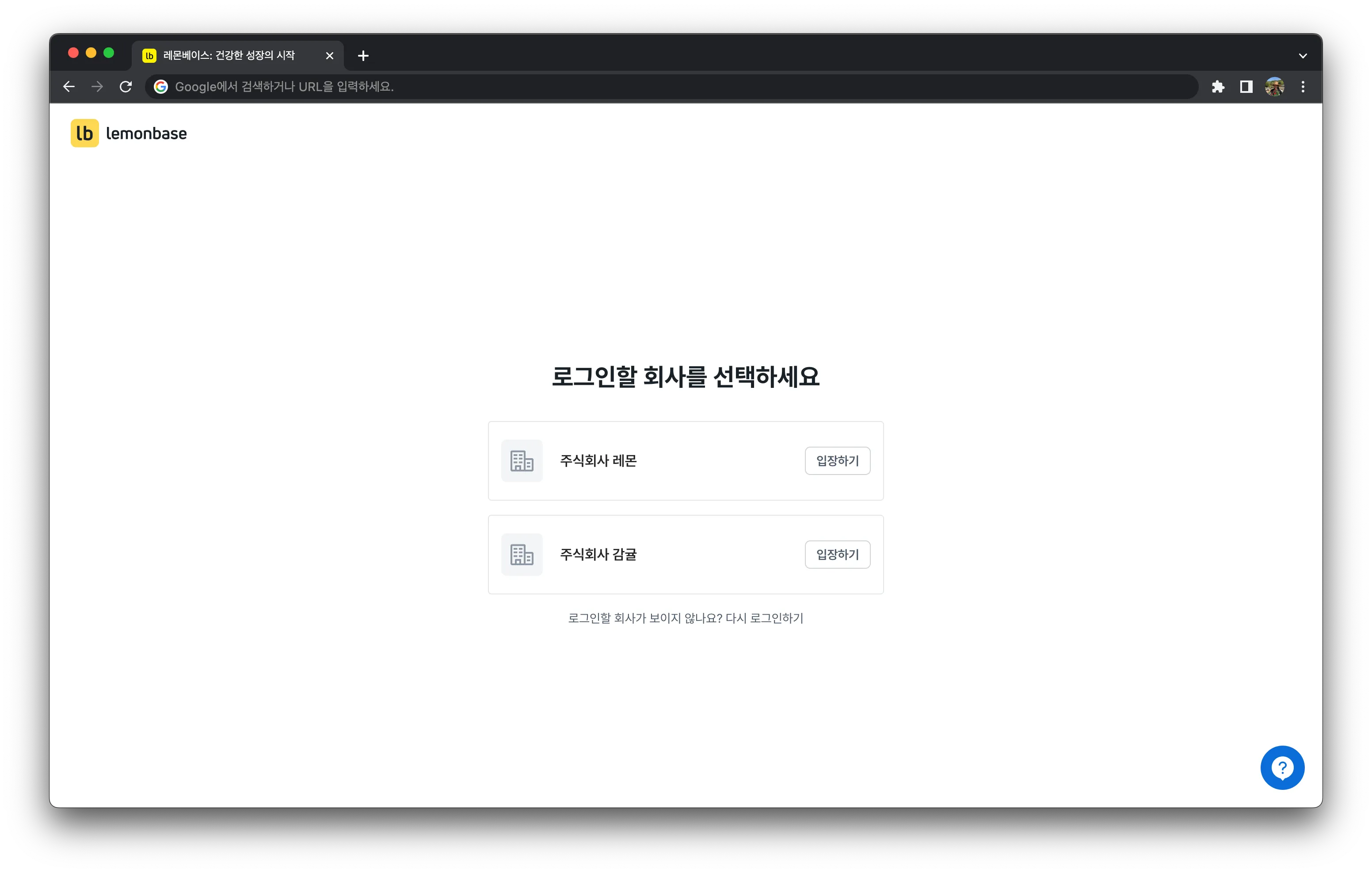Focus the URL address bar field
Viewport: 1372px width, 873px height.
[x=671, y=87]
